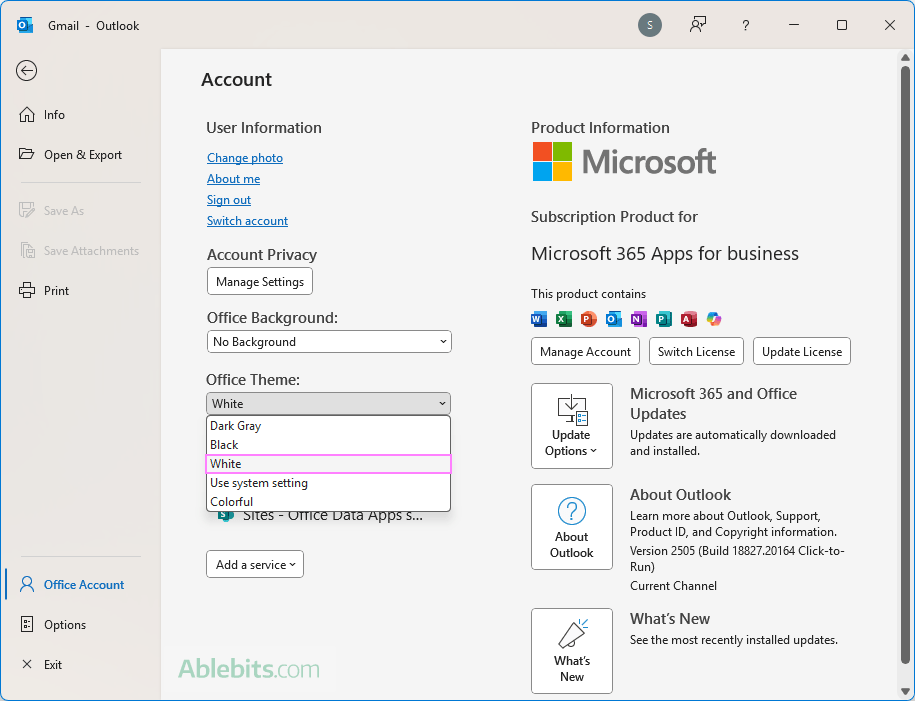915x701 pixels.
Task: Open the Update Options dropdown button
Action: pyautogui.click(x=572, y=426)
